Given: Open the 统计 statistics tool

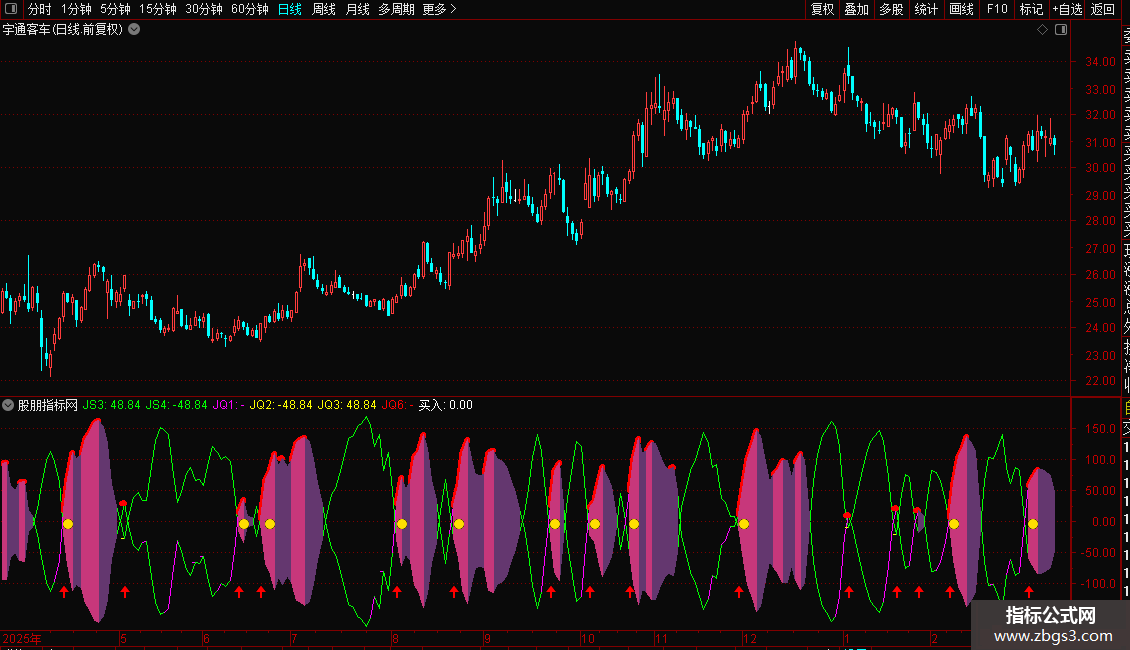Looking at the screenshot, I should pos(926,9).
